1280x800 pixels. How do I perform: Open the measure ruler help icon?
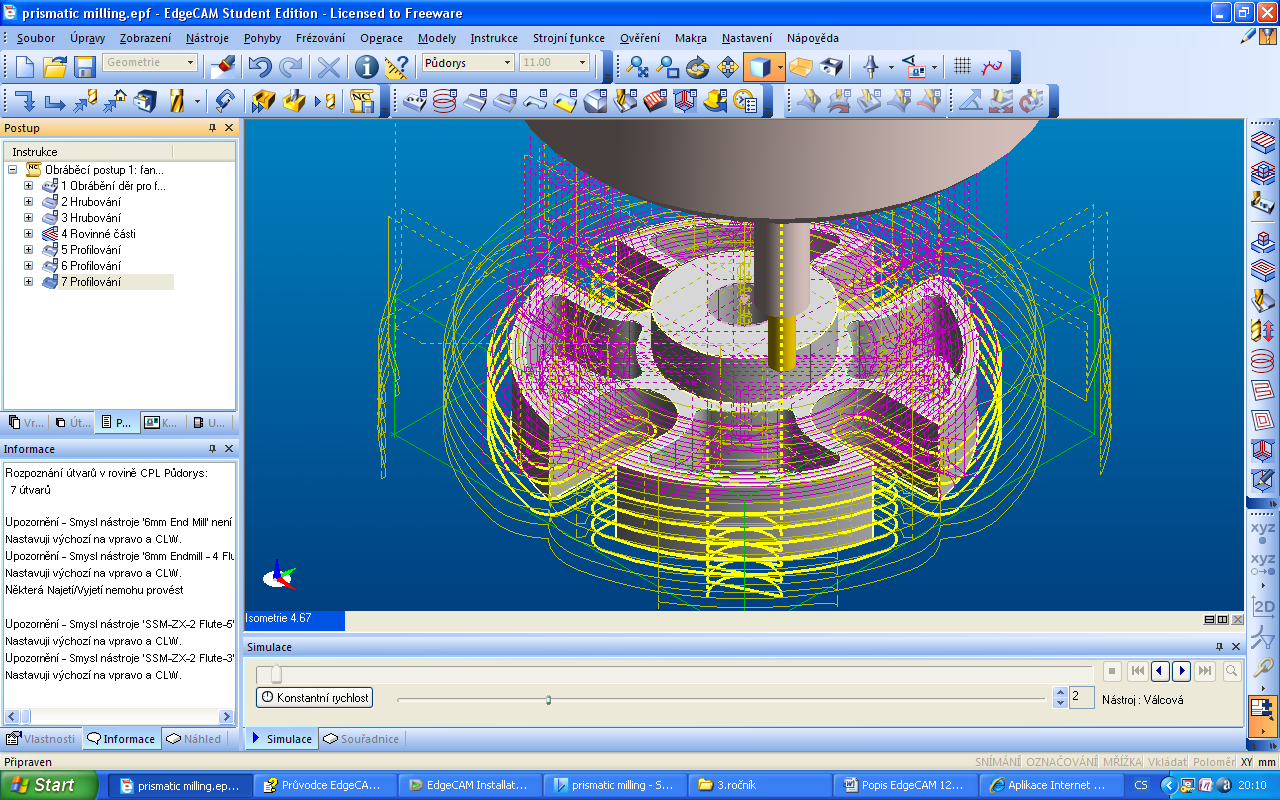tap(397, 67)
